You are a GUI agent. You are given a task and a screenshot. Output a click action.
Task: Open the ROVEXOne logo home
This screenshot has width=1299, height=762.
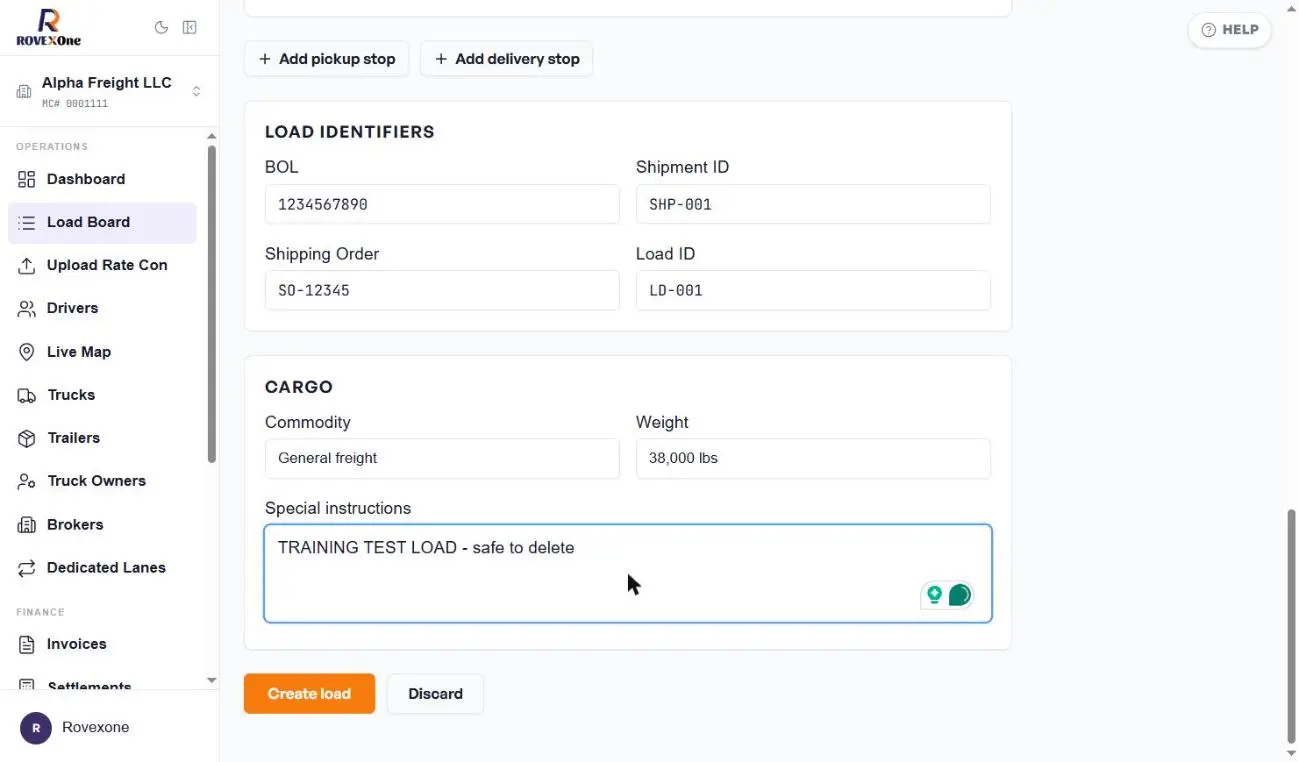point(49,28)
